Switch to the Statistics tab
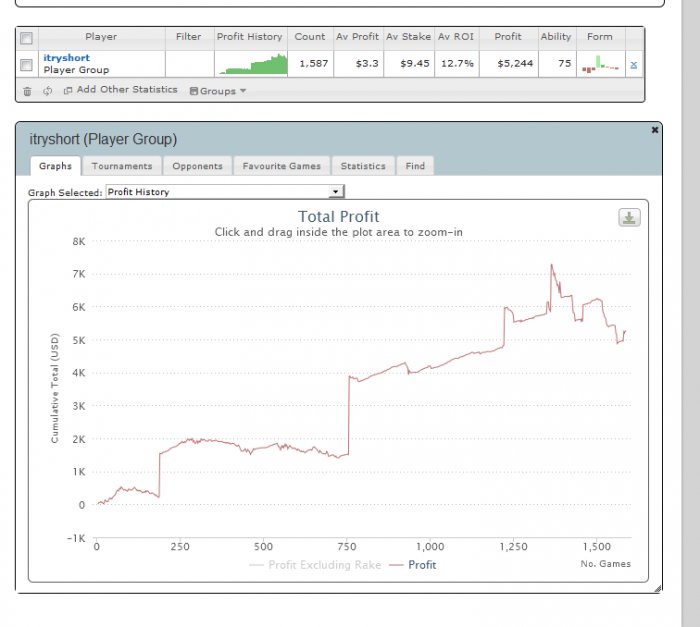This screenshot has height=627, width=700. (x=363, y=166)
